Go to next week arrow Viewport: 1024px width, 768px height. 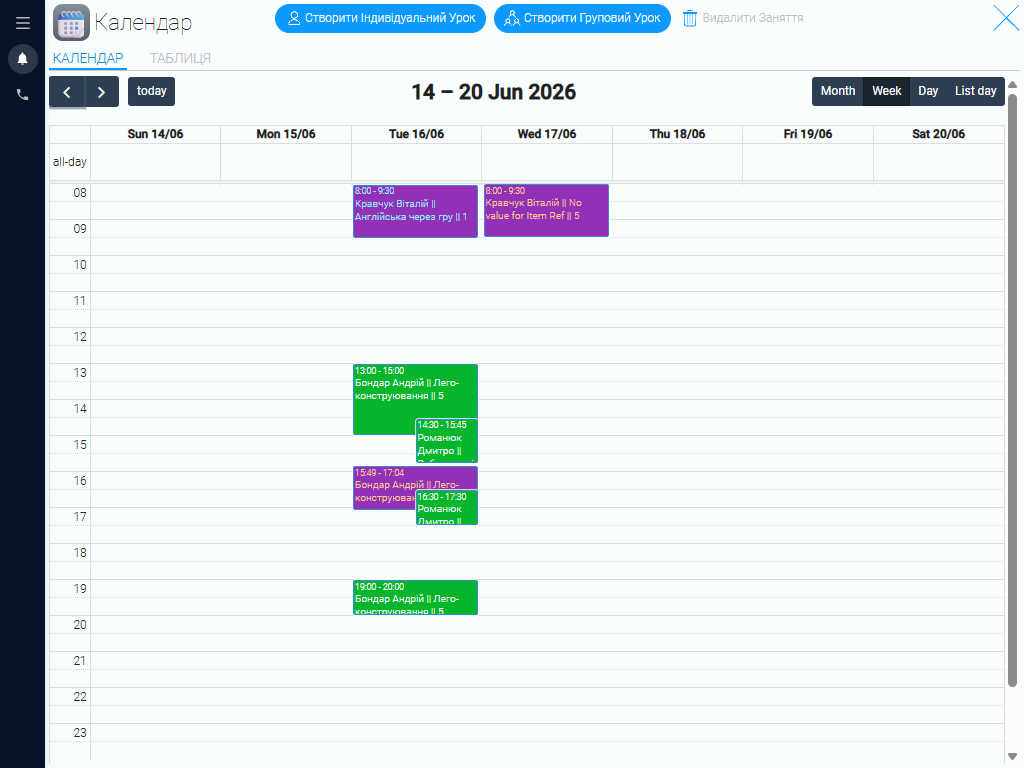point(101,92)
